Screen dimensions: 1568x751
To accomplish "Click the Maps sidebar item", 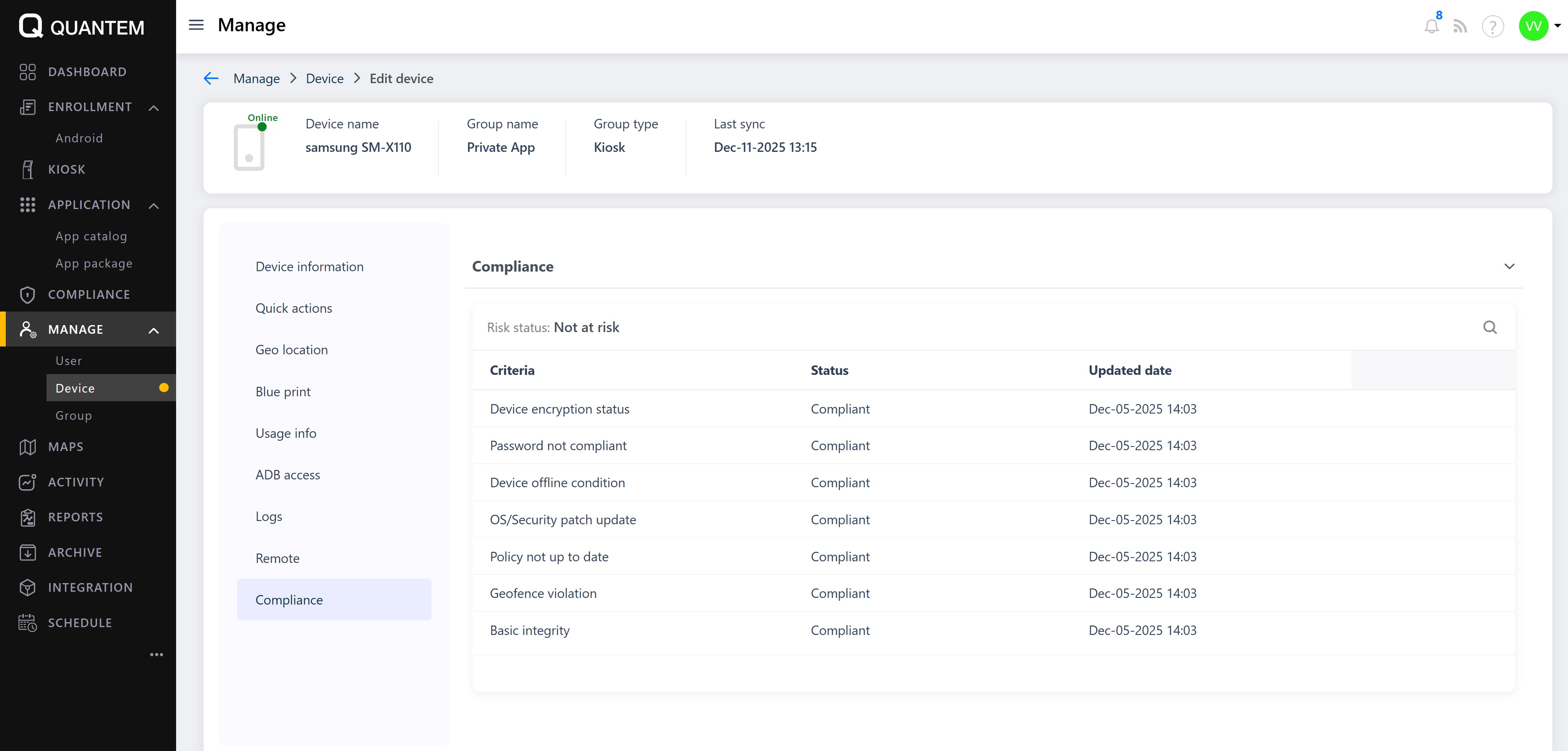I will click(65, 447).
